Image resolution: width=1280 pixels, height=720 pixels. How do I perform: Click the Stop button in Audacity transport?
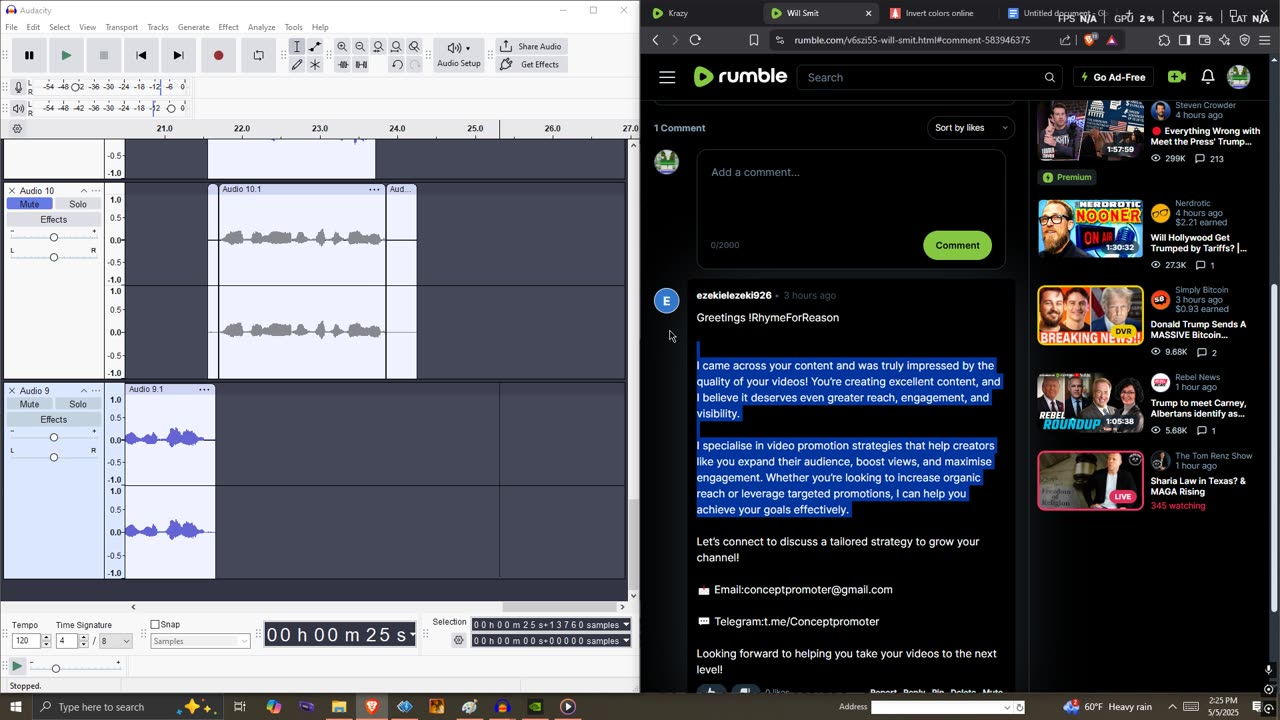pos(103,55)
